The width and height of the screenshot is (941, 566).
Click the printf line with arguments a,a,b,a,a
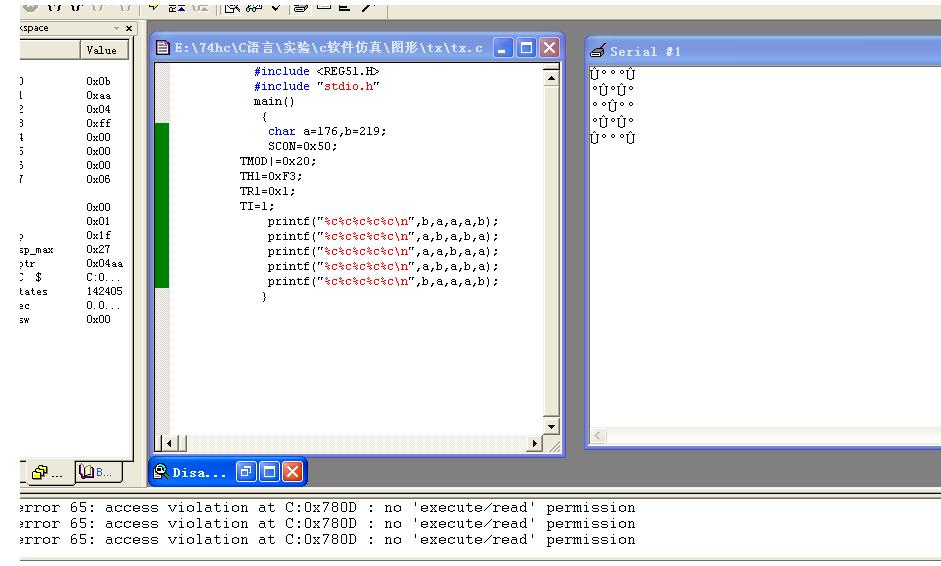383,251
